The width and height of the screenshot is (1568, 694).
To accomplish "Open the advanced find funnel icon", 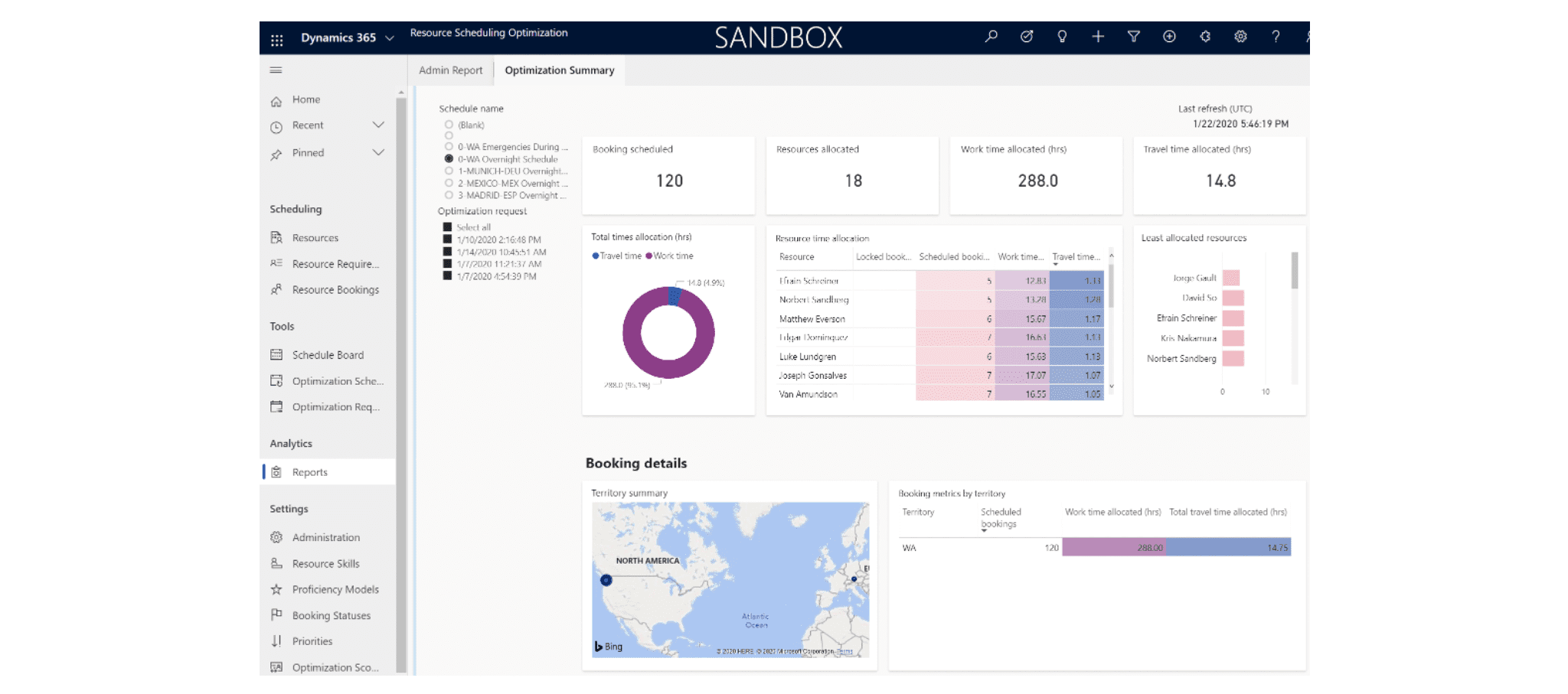I will tap(1134, 36).
